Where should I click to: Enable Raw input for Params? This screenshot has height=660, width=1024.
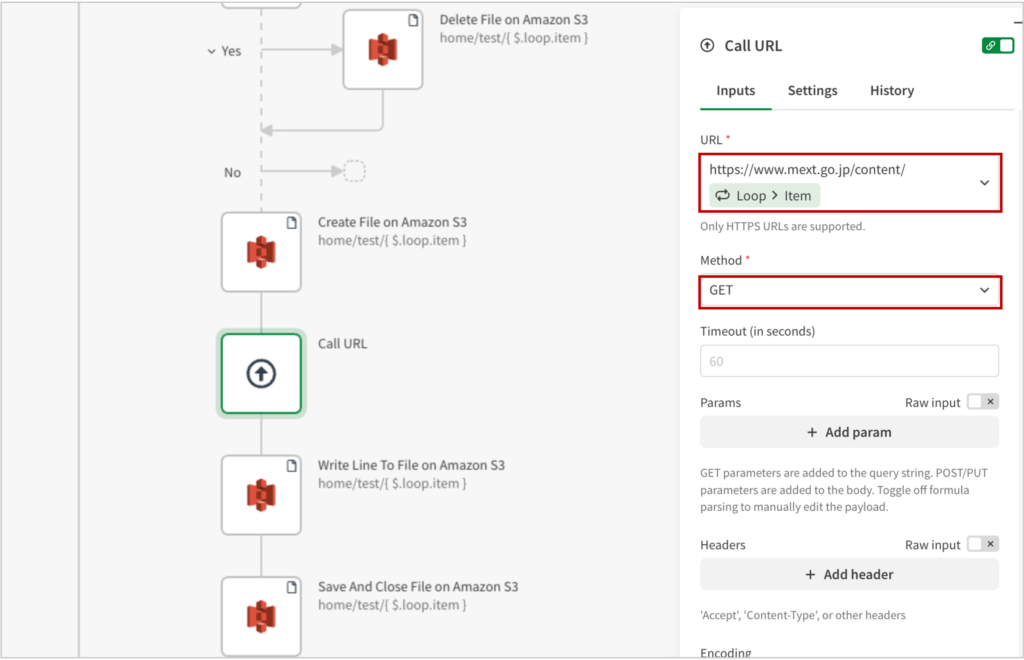pos(982,402)
